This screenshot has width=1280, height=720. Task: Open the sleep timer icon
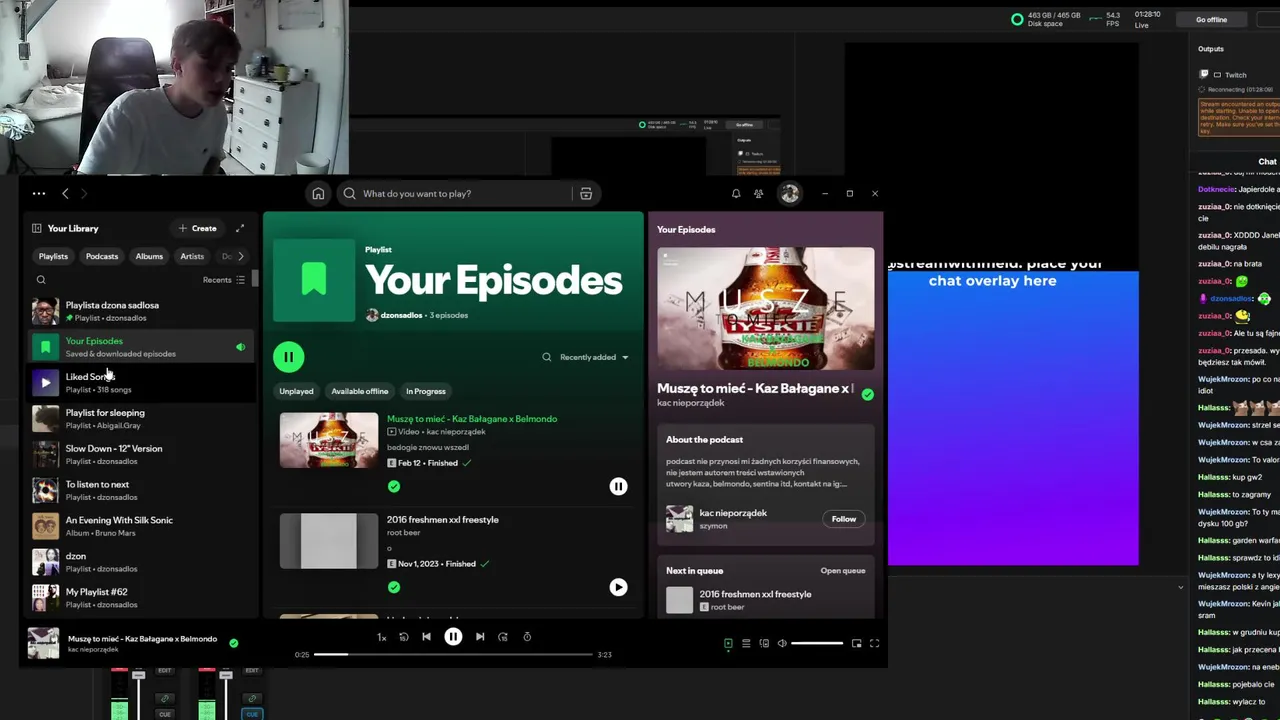pyautogui.click(x=527, y=637)
